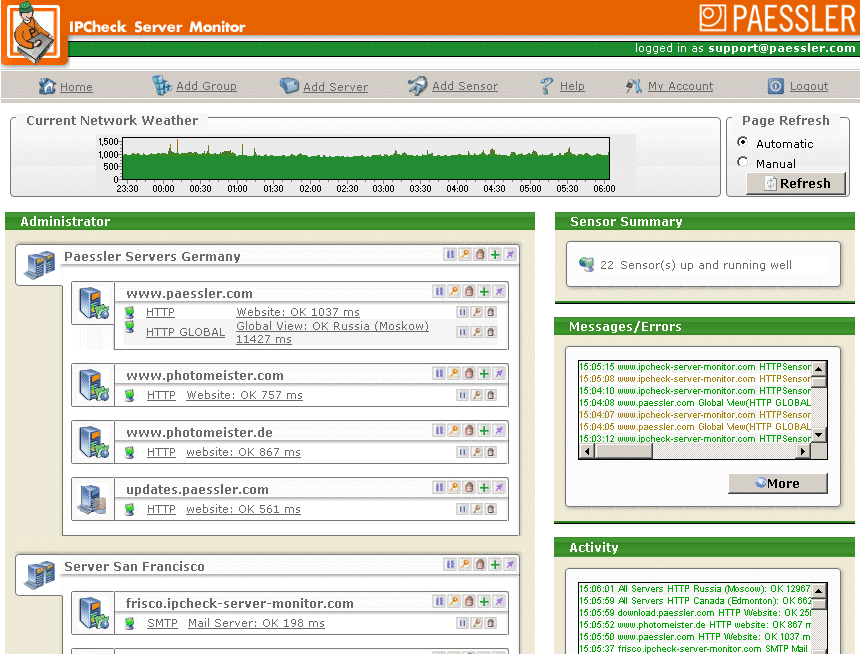Click the 15:06:01 All Servers HTTP Russia activity

coord(694,589)
